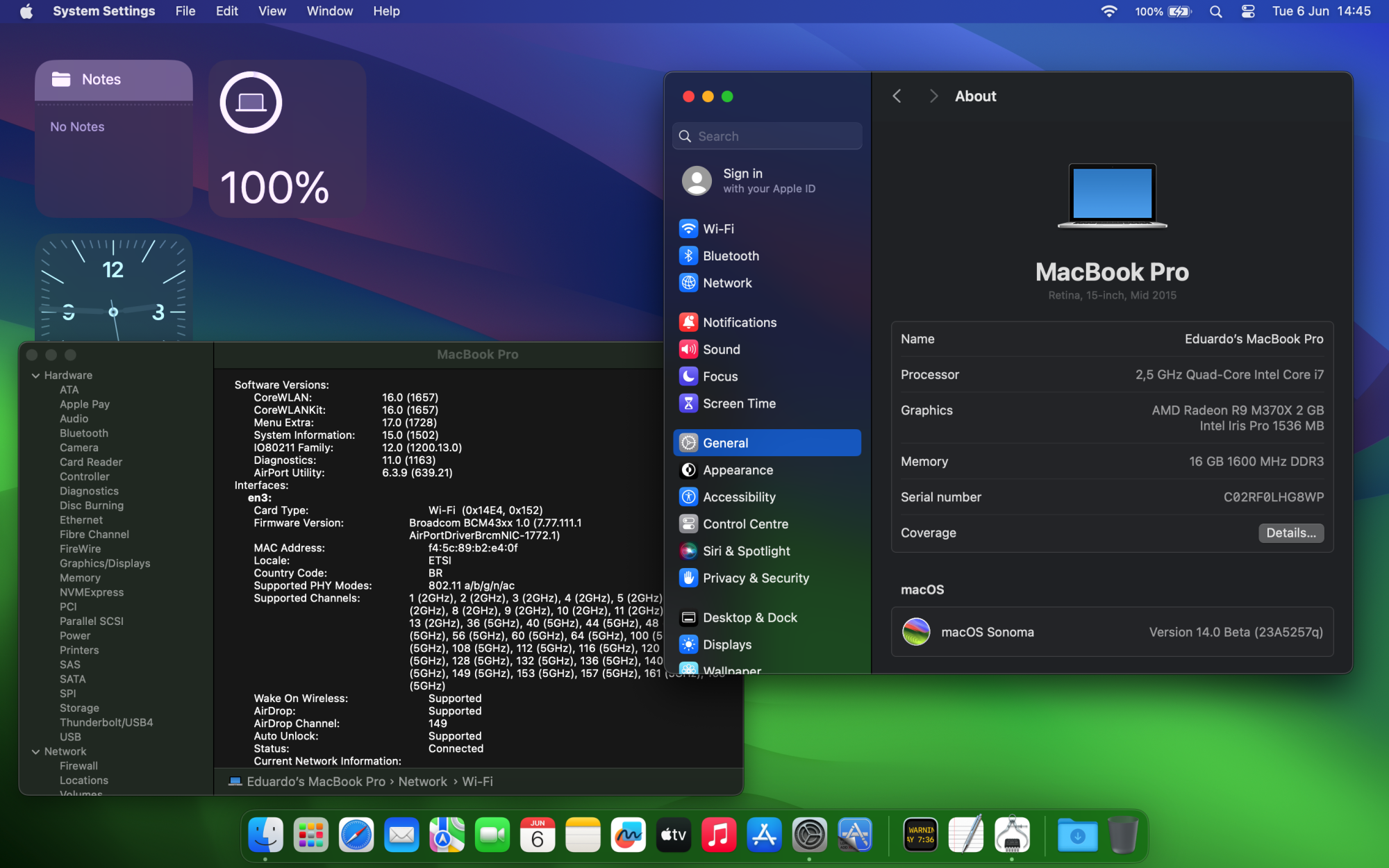Open Notifications settings pane
The width and height of the screenshot is (1389, 868).
(x=739, y=322)
